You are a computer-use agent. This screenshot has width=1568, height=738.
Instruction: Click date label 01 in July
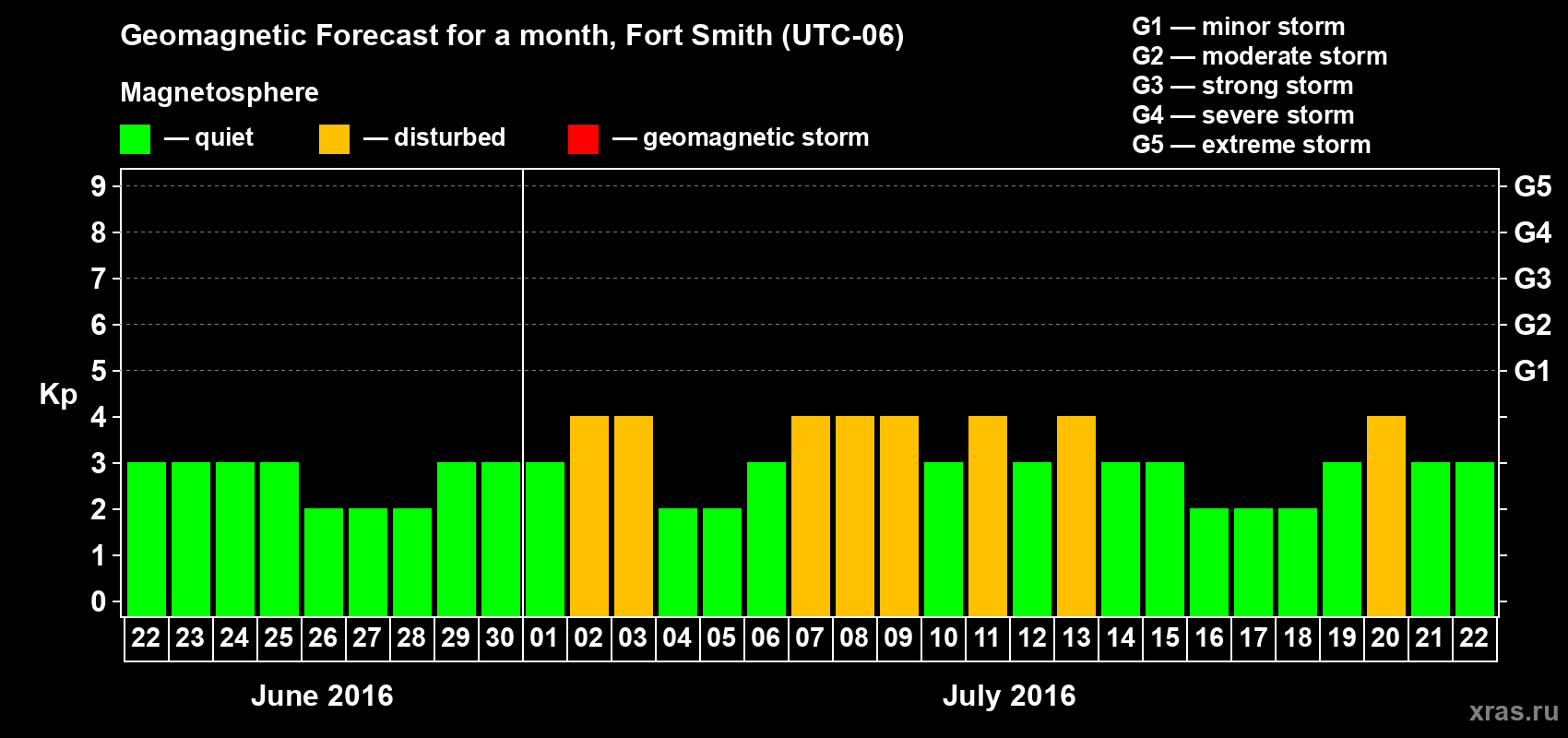click(x=544, y=638)
